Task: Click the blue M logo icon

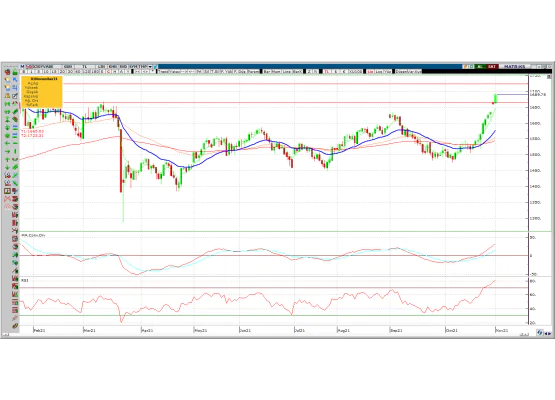Action: click(22, 66)
